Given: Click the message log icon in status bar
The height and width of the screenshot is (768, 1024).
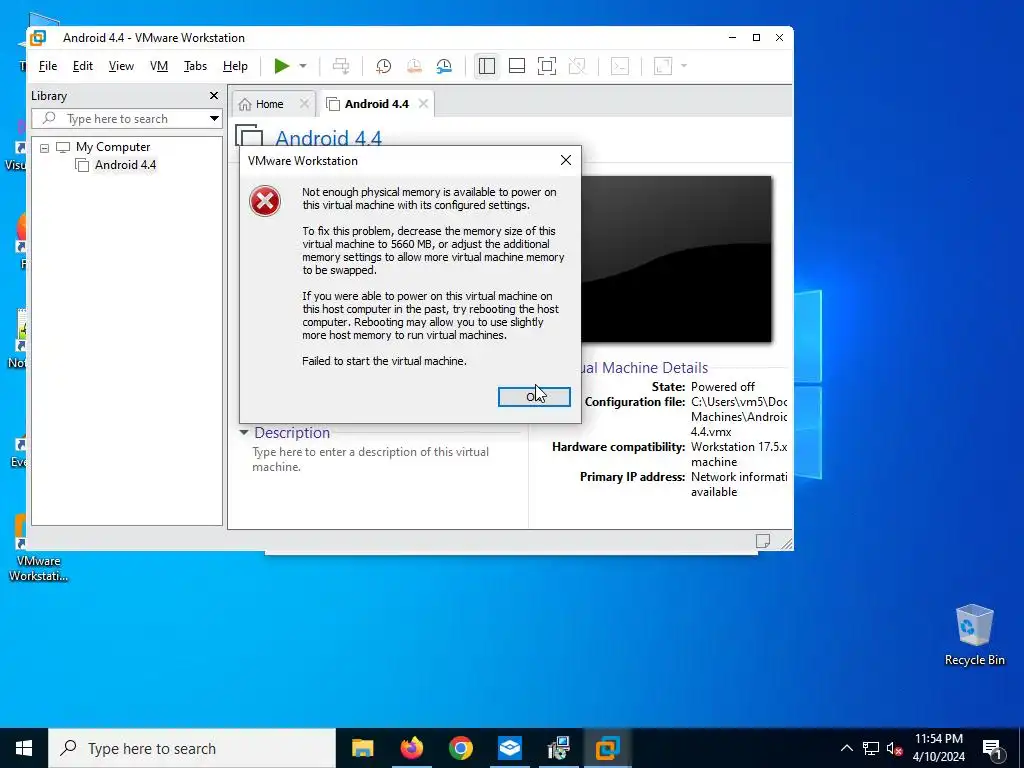Looking at the screenshot, I should (x=762, y=541).
